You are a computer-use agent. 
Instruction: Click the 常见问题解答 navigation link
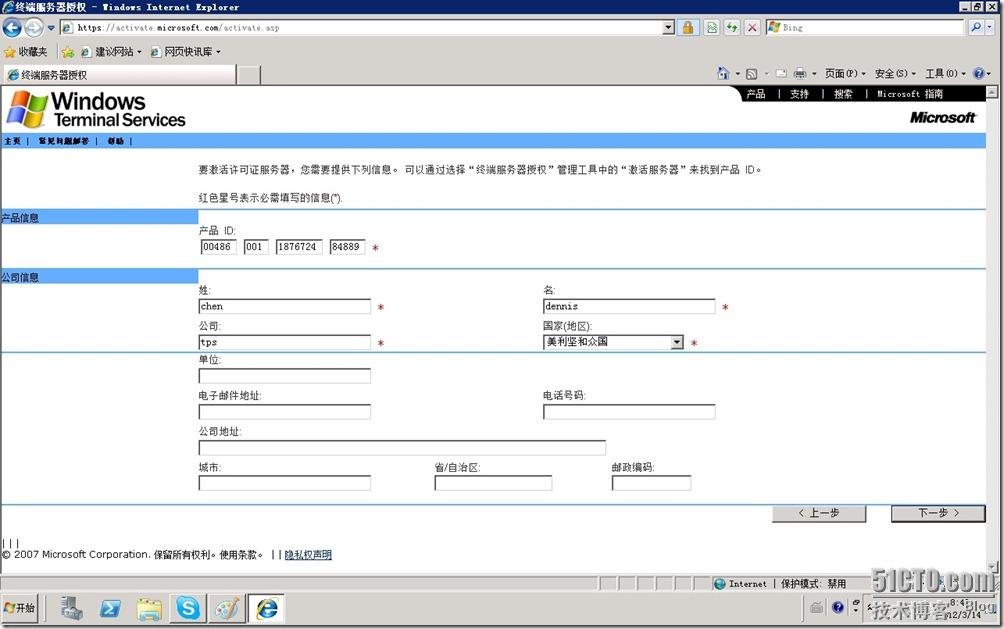pos(63,141)
